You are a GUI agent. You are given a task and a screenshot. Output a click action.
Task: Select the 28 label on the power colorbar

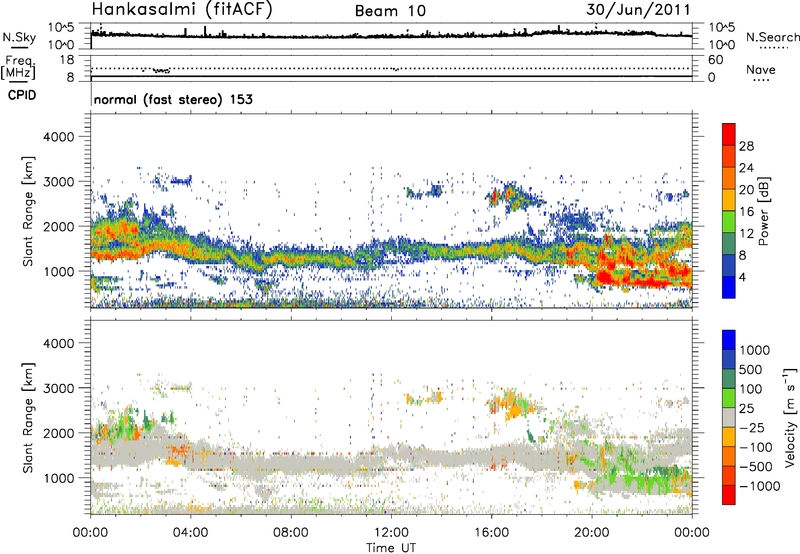coord(746,146)
